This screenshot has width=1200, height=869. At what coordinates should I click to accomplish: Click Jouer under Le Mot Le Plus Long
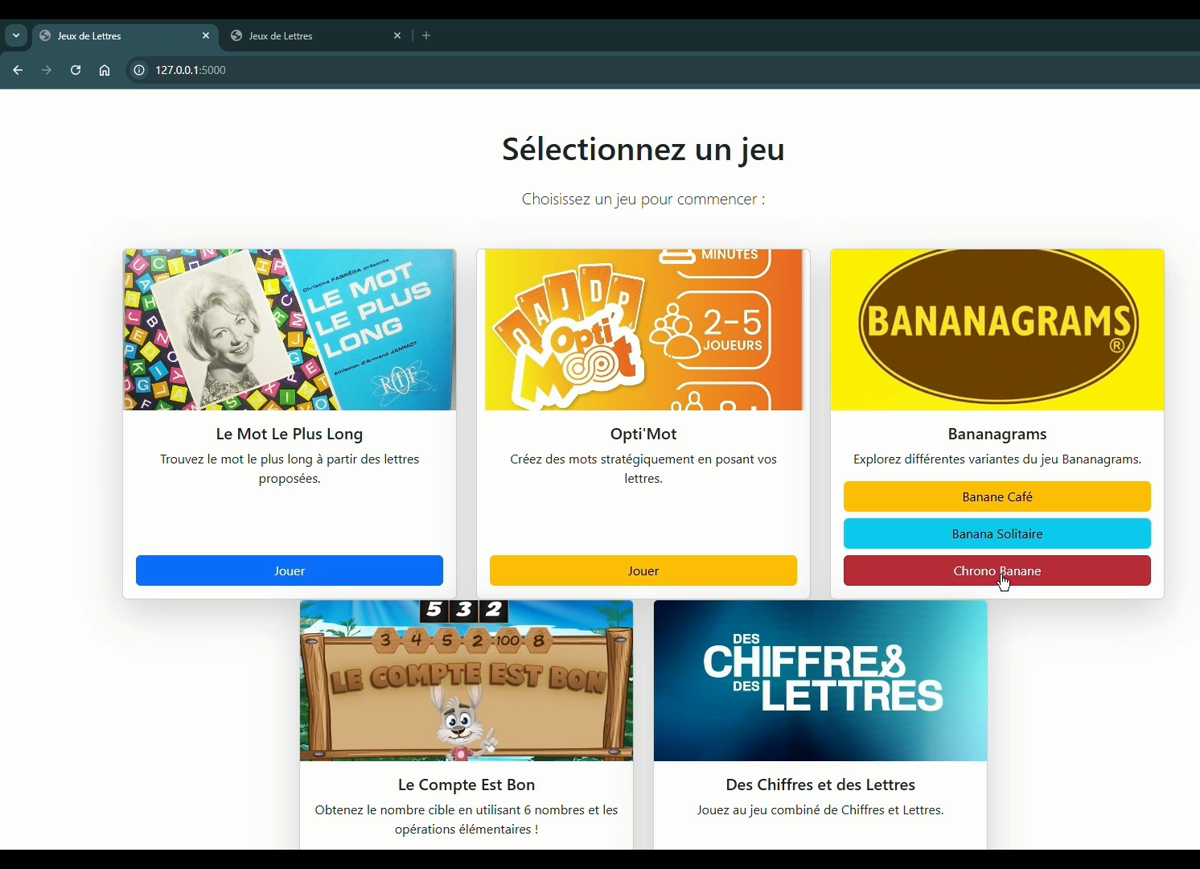290,571
